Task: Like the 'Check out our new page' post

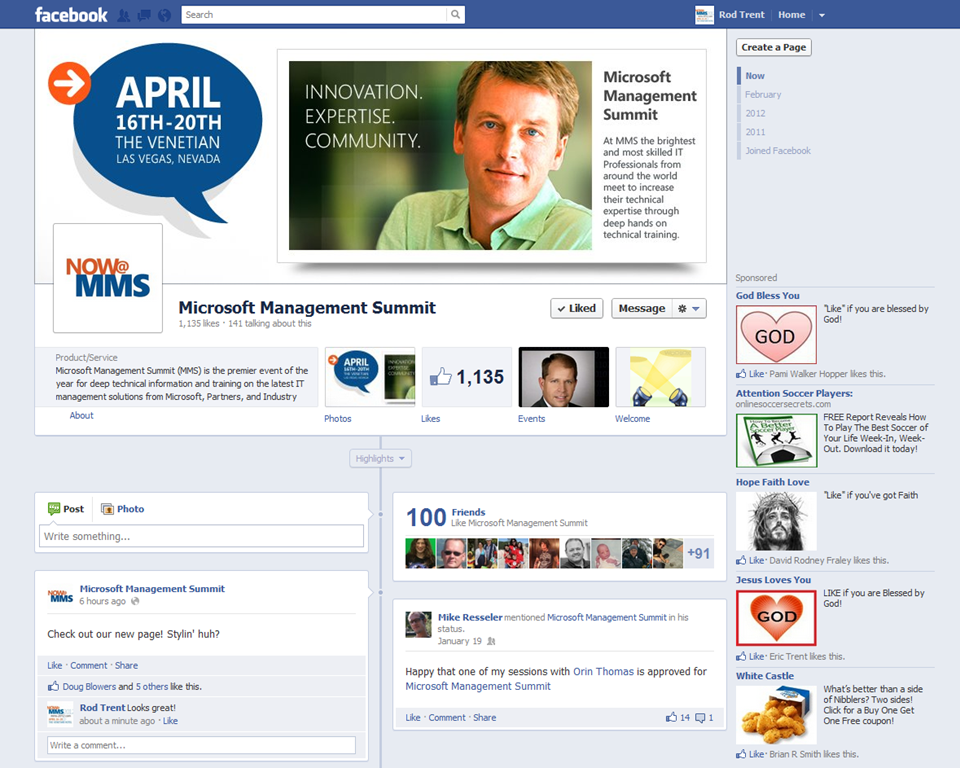Action: tap(54, 666)
